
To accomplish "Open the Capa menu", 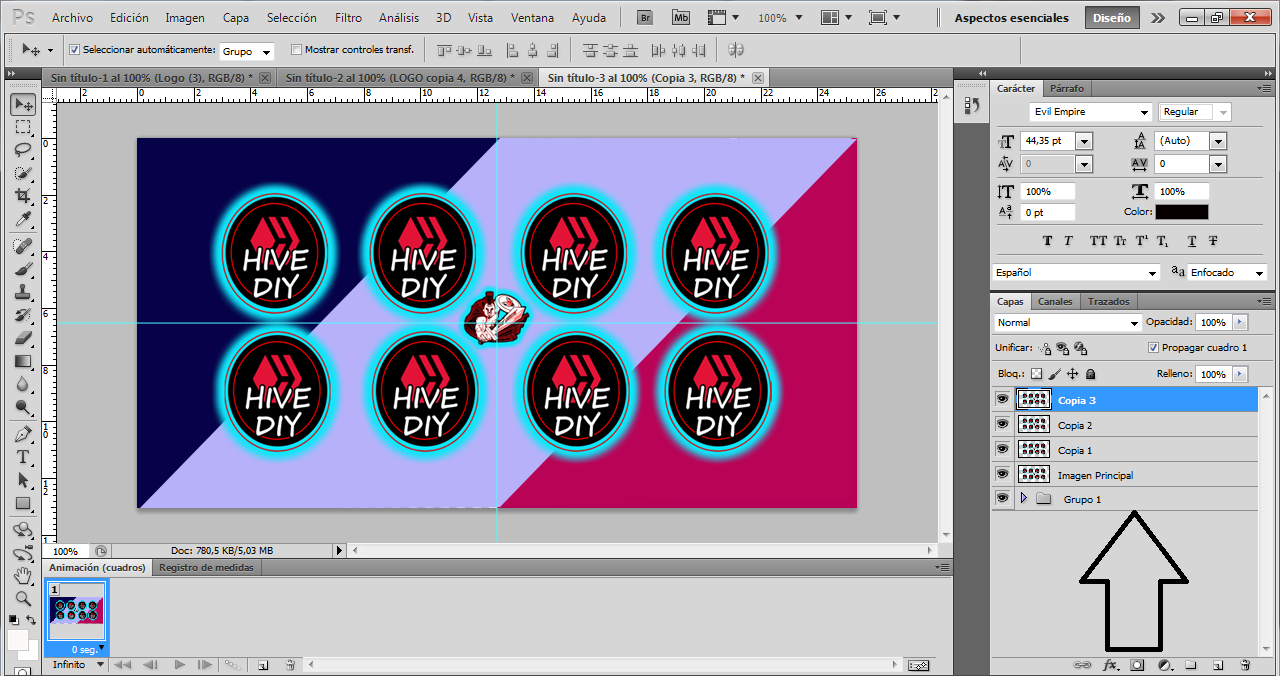I will pyautogui.click(x=236, y=18).
